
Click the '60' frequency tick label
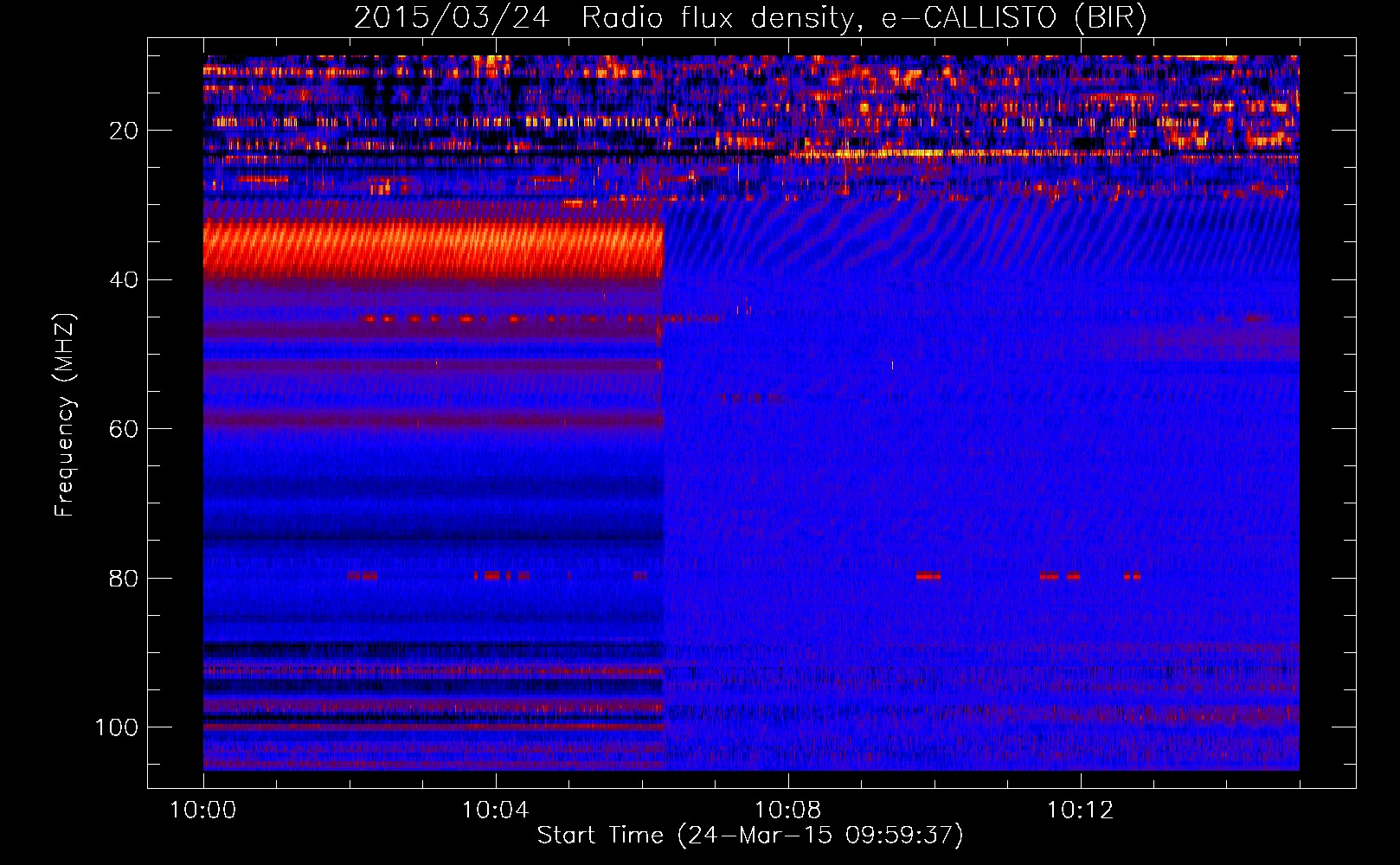click(x=124, y=429)
